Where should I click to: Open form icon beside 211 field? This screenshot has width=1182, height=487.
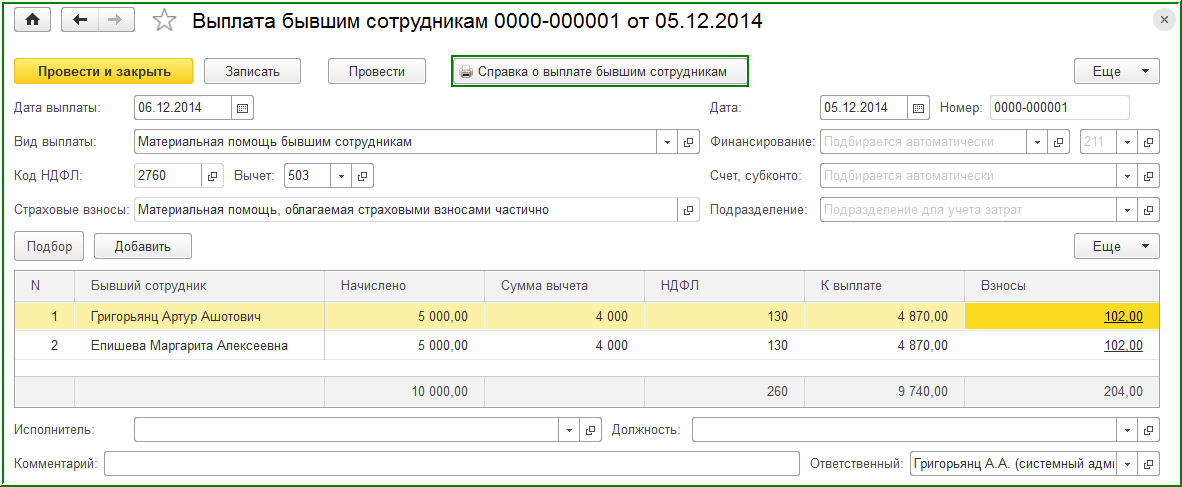[x=1148, y=142]
